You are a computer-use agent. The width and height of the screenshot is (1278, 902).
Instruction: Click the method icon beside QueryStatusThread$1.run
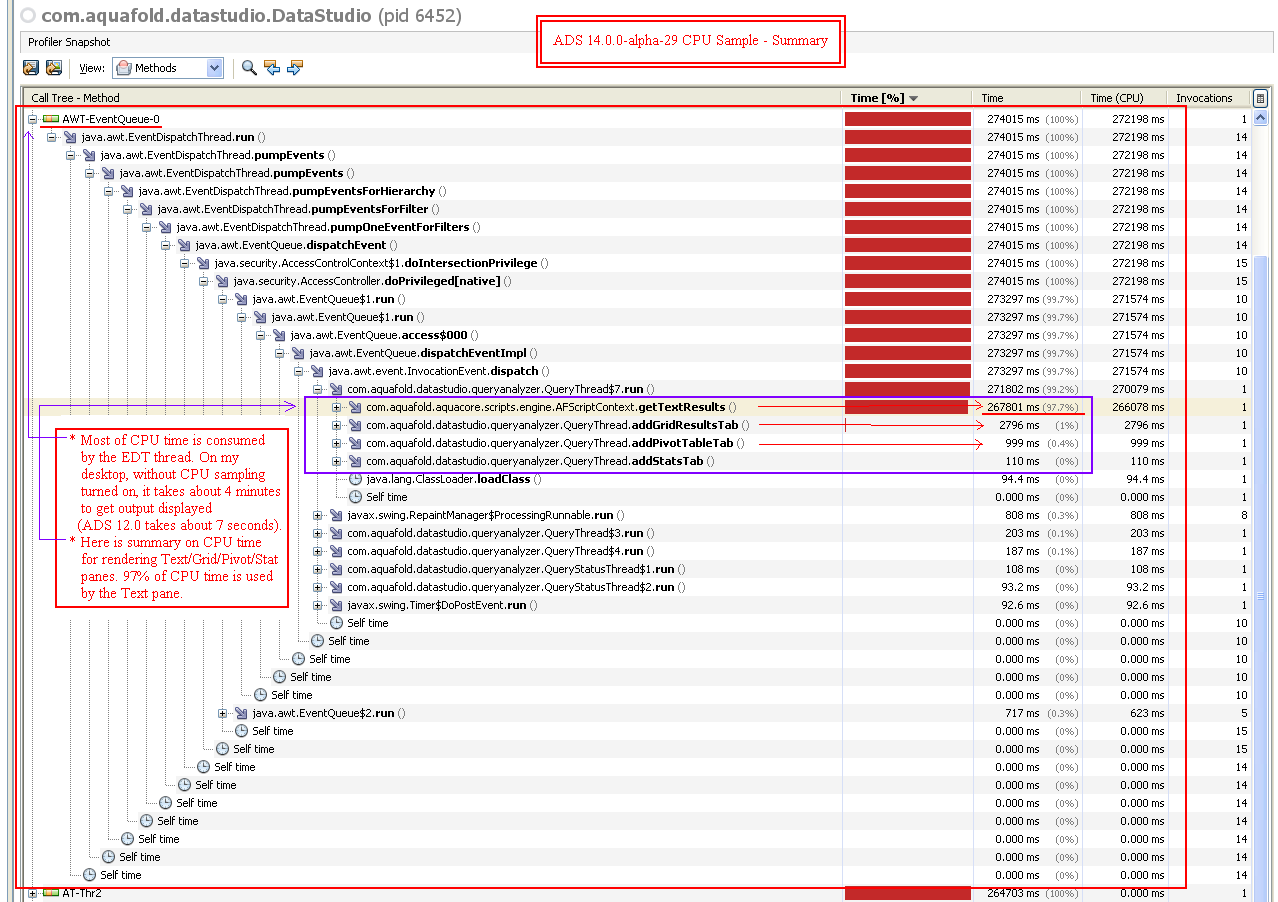tap(337, 569)
